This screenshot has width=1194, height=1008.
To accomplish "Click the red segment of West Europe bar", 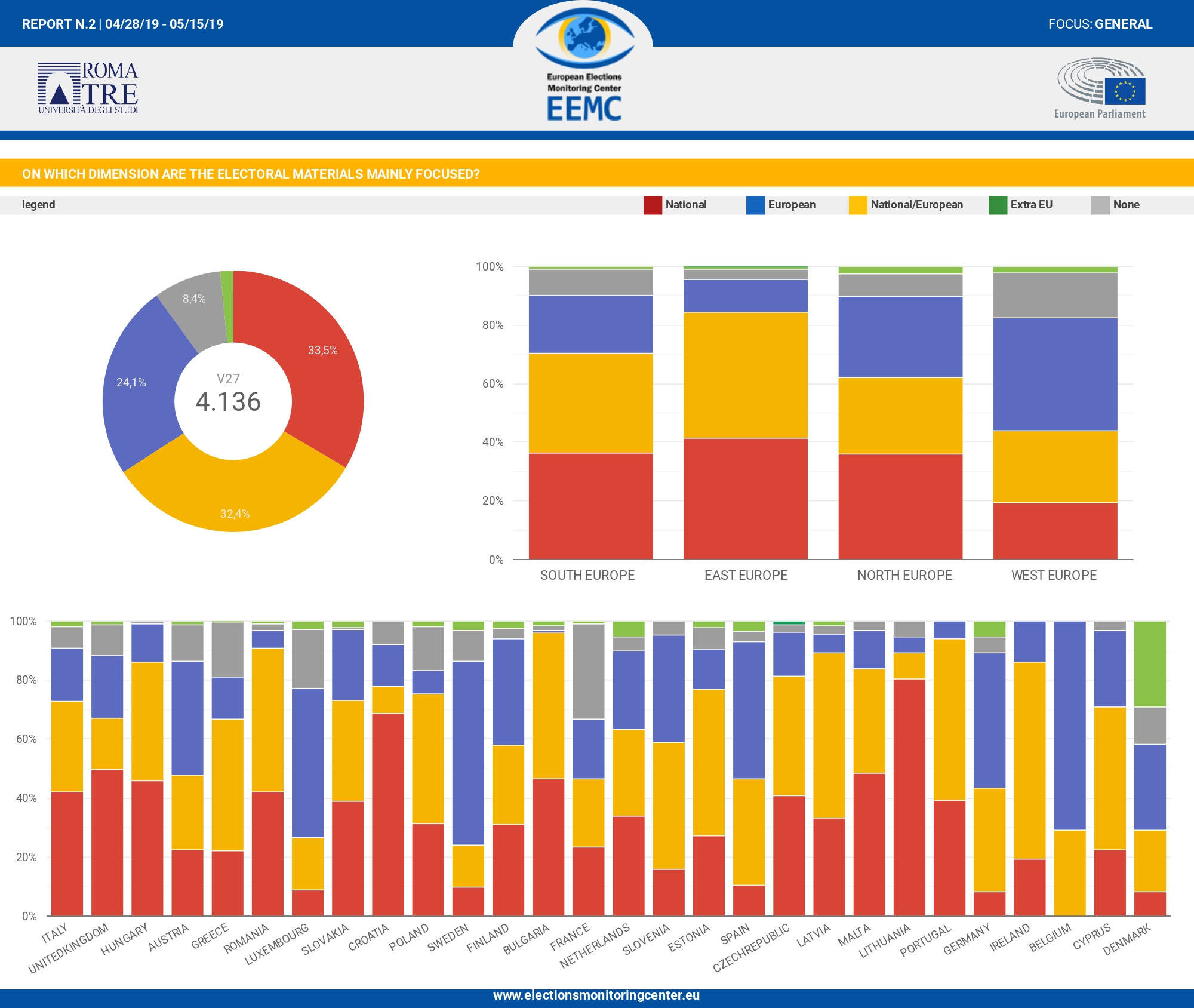I will (x=1055, y=531).
